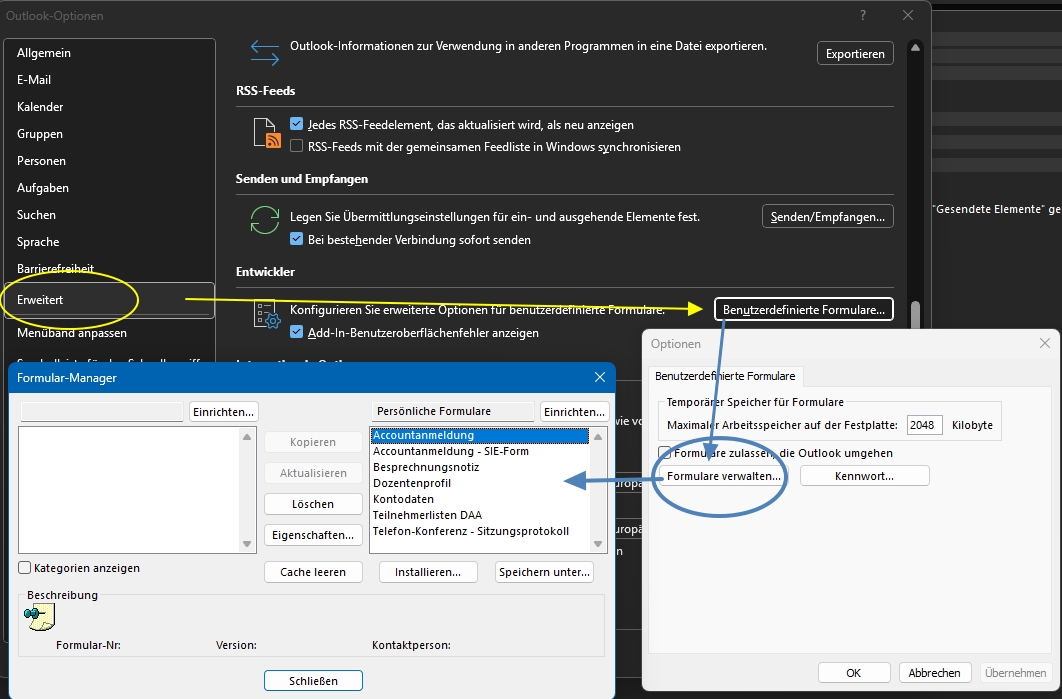1062x699 pixels.
Task: Click the Installieren... button
Action: [428, 572]
